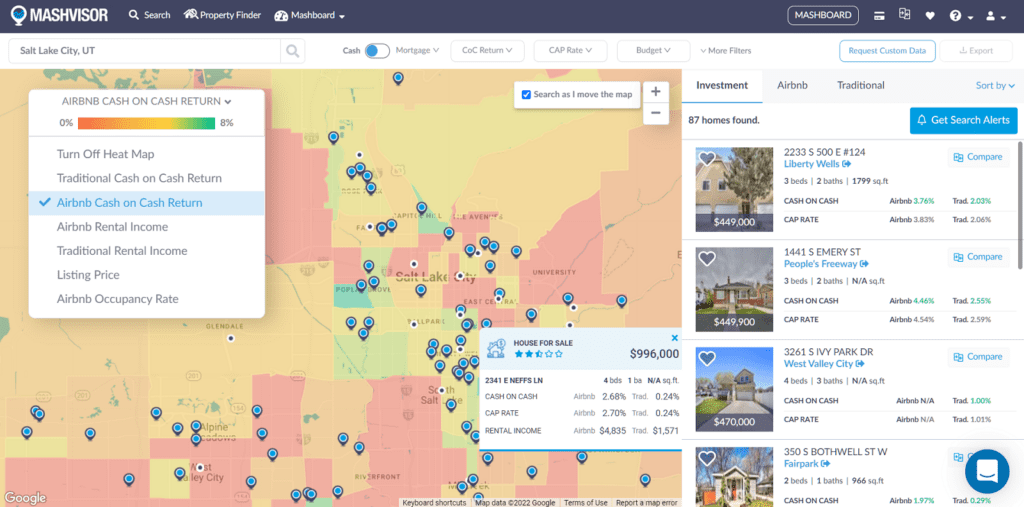This screenshot has height=507, width=1024.
Task: Open $470,000 Ivy Park property photo
Action: [x=734, y=389]
